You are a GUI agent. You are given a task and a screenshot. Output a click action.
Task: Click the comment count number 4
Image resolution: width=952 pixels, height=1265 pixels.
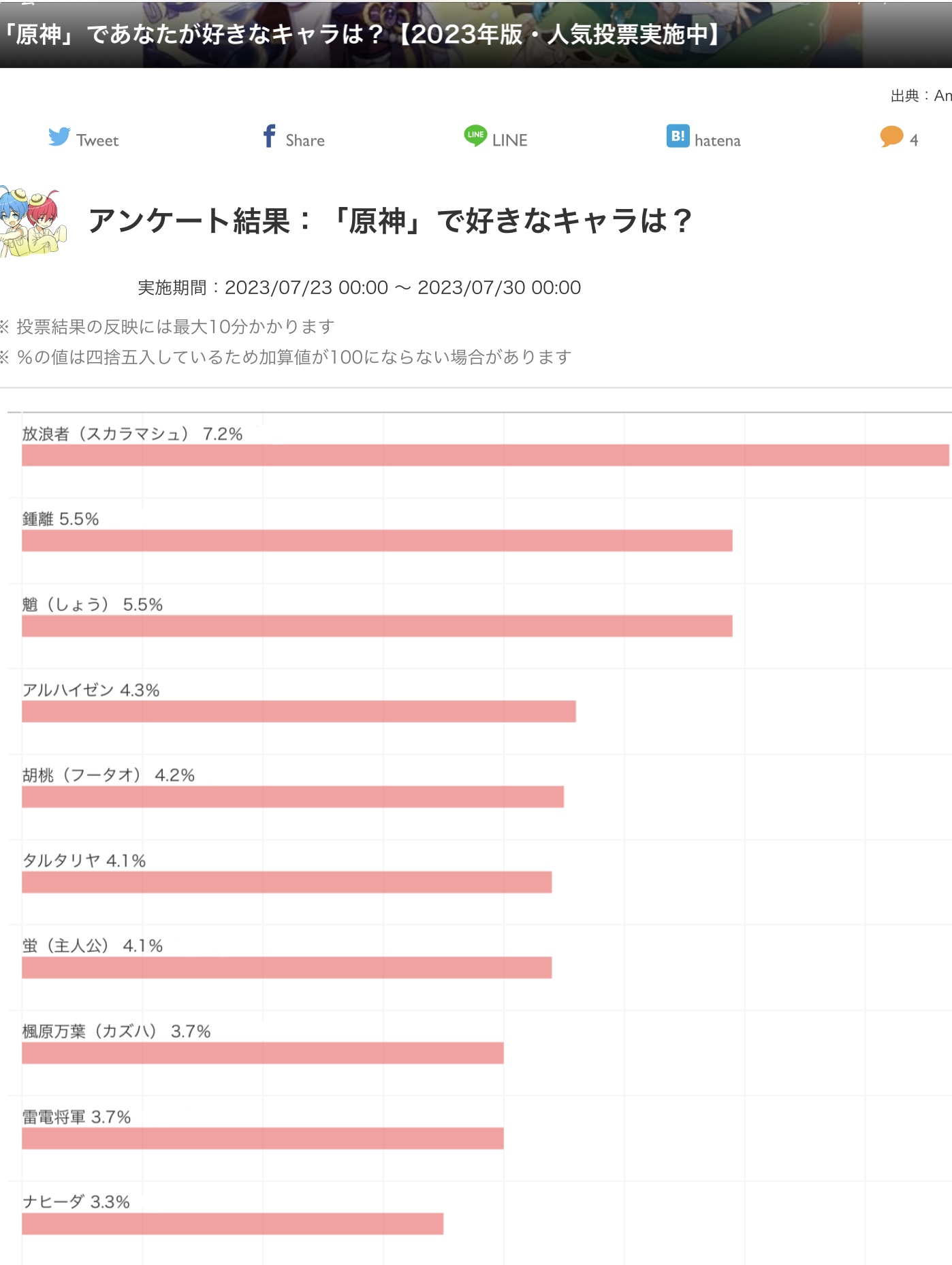point(914,140)
